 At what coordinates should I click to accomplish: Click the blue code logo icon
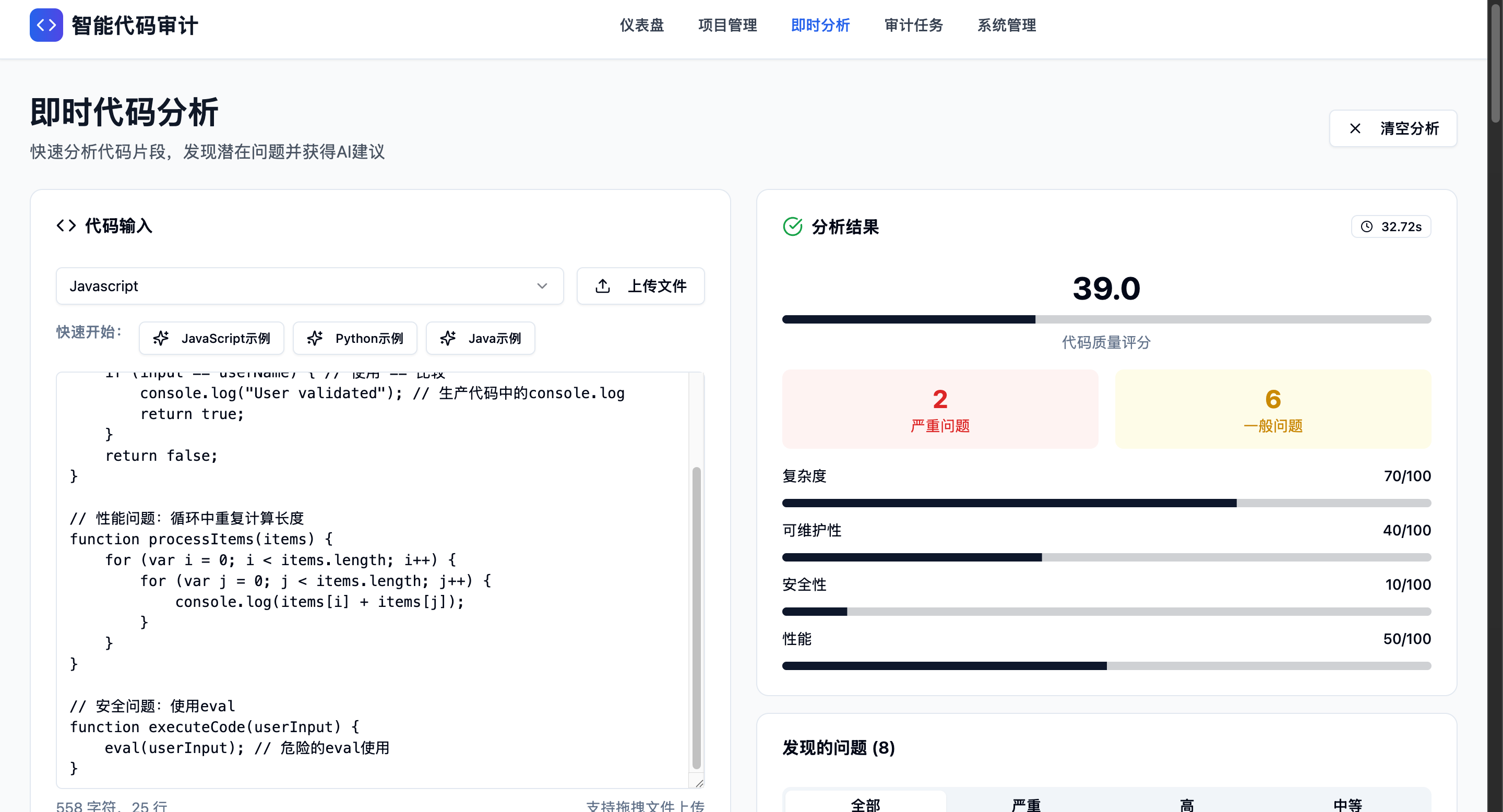(x=46, y=25)
